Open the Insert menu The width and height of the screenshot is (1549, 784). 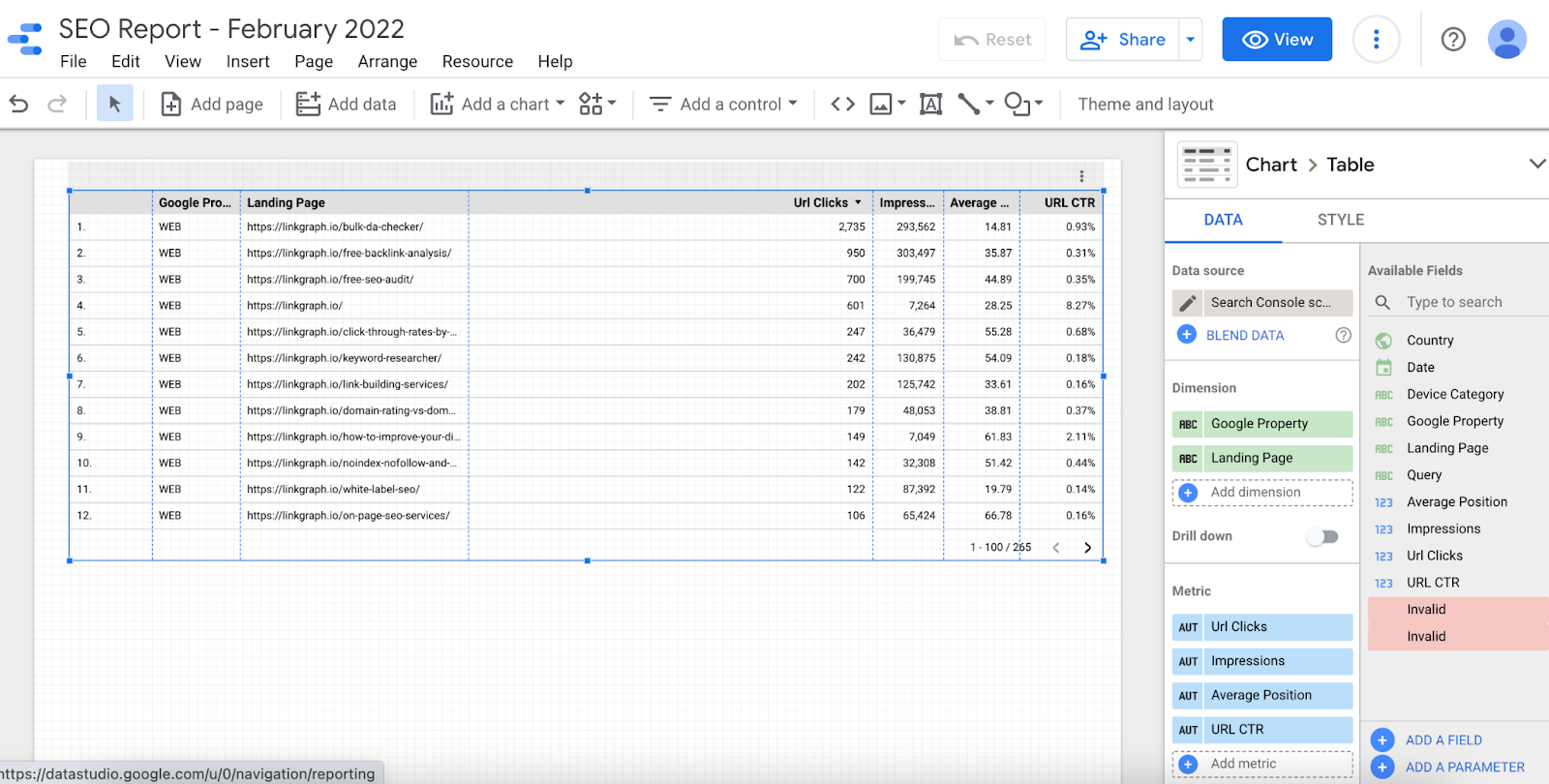[248, 62]
